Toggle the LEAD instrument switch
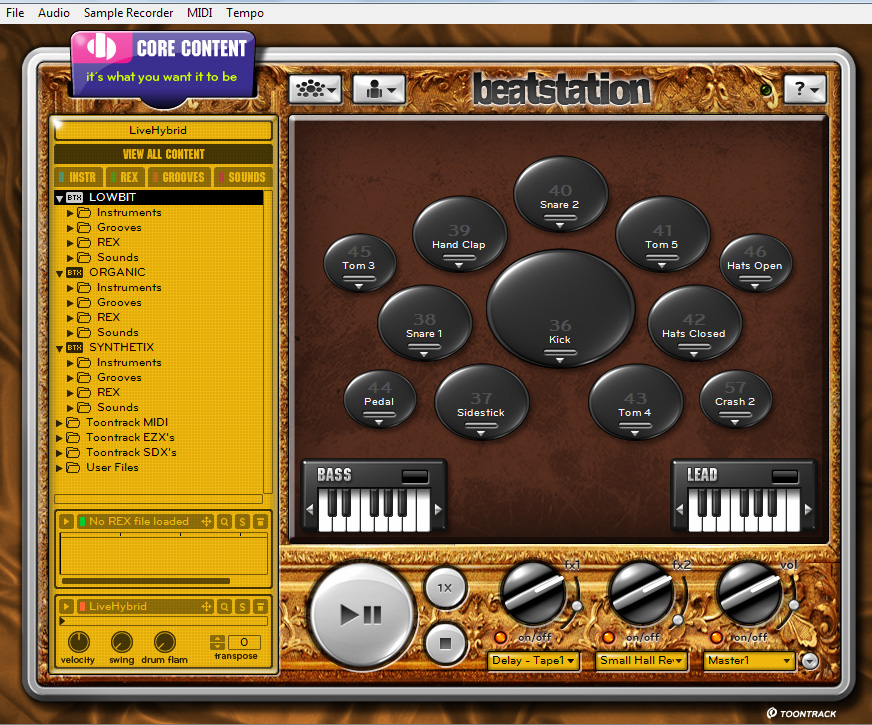872x725 pixels. click(x=785, y=476)
